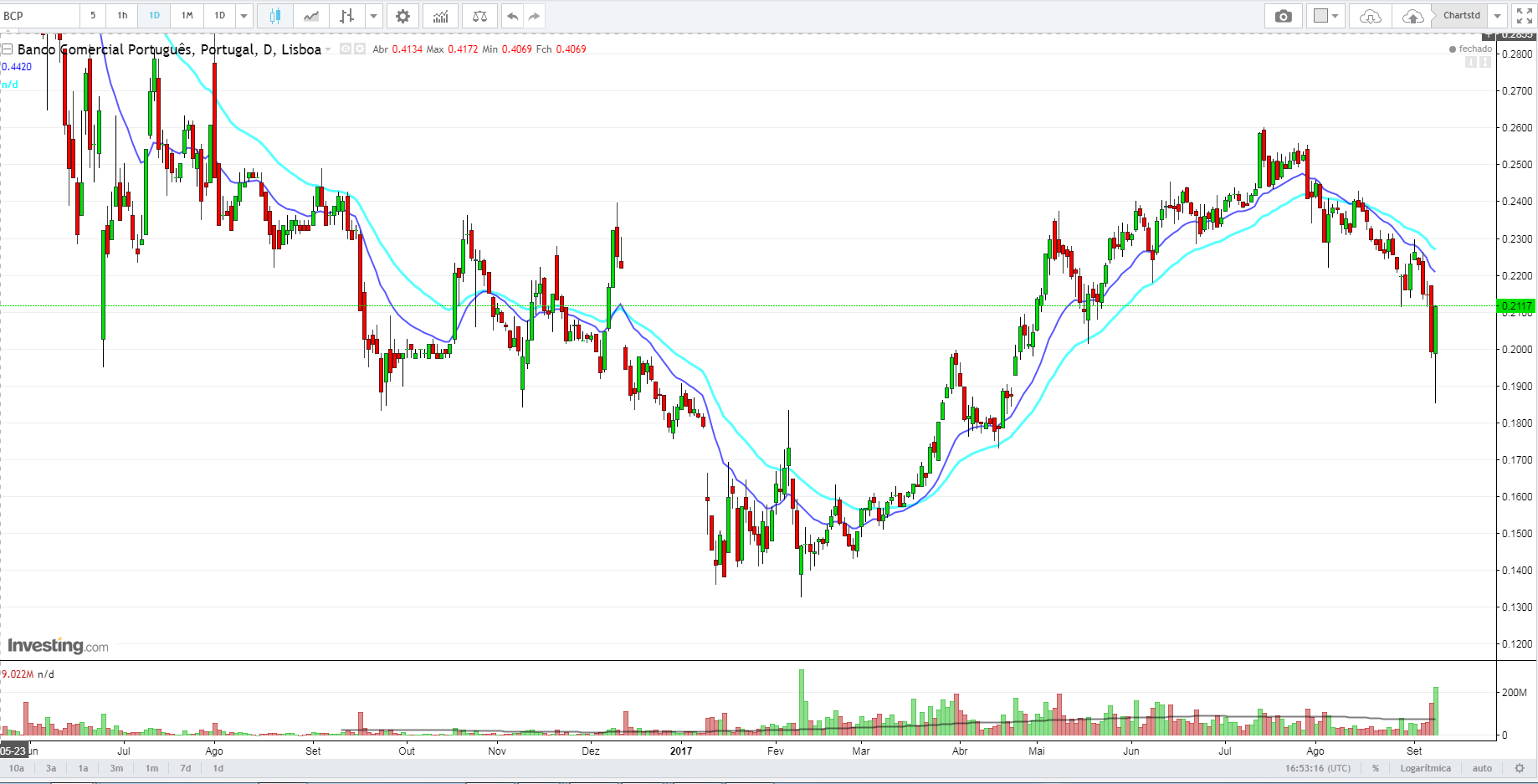Save chart layout to the cloud
This screenshot has width=1538, height=784.
click(1412, 16)
